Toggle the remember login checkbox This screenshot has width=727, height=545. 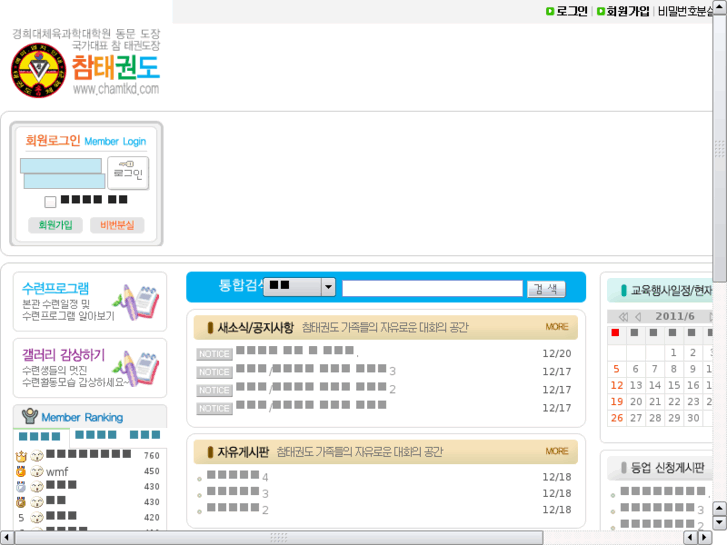click(50, 202)
